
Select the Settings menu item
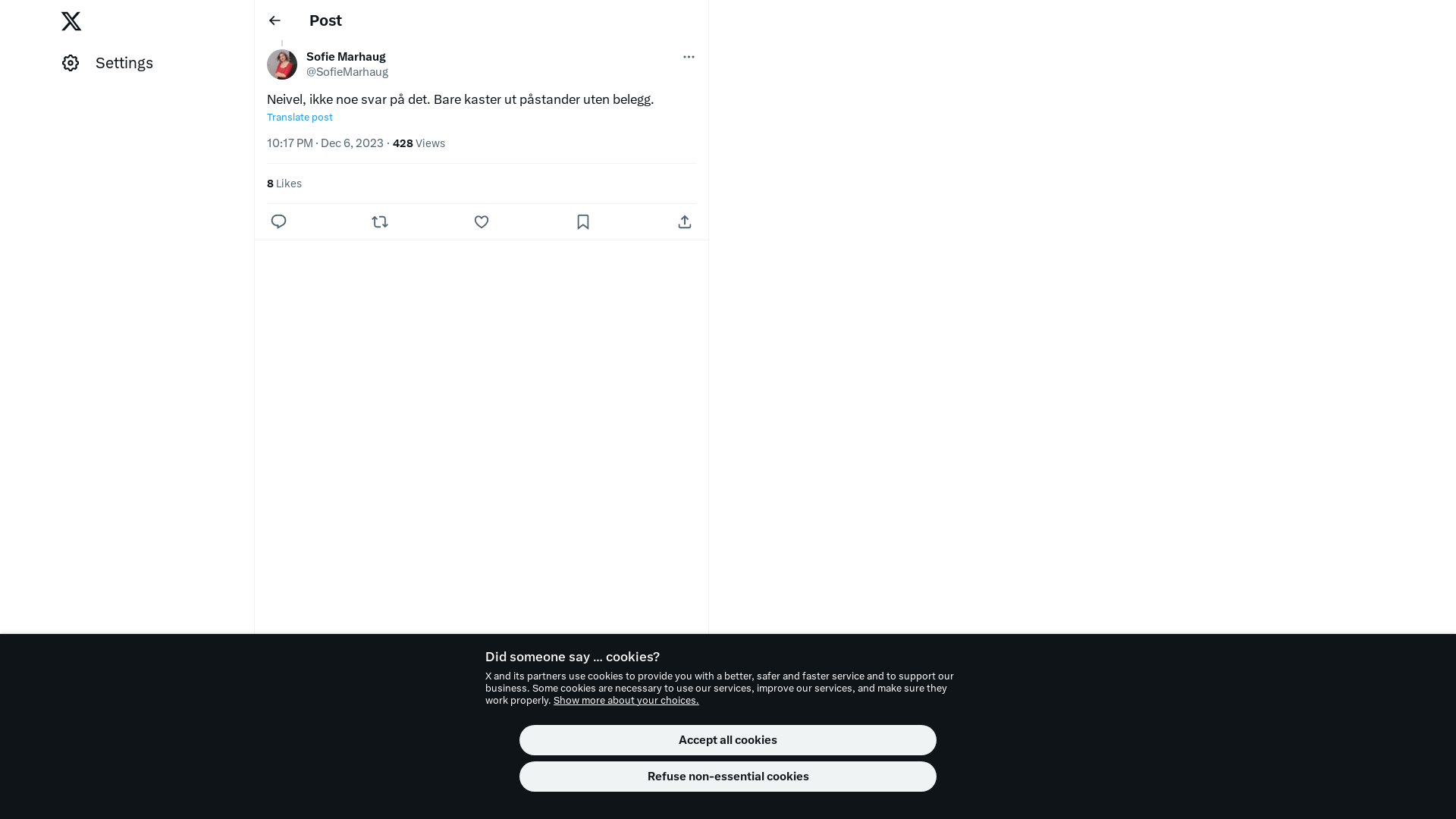click(108, 63)
